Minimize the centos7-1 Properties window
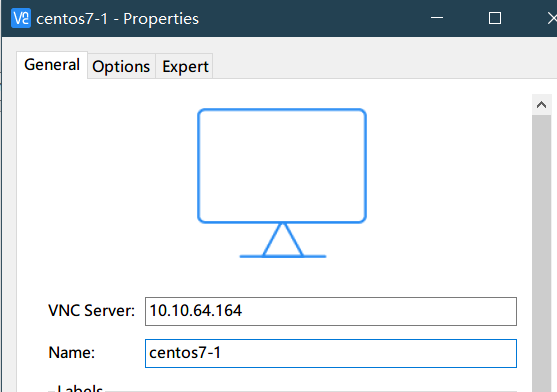This screenshot has width=557, height=392. click(x=437, y=18)
